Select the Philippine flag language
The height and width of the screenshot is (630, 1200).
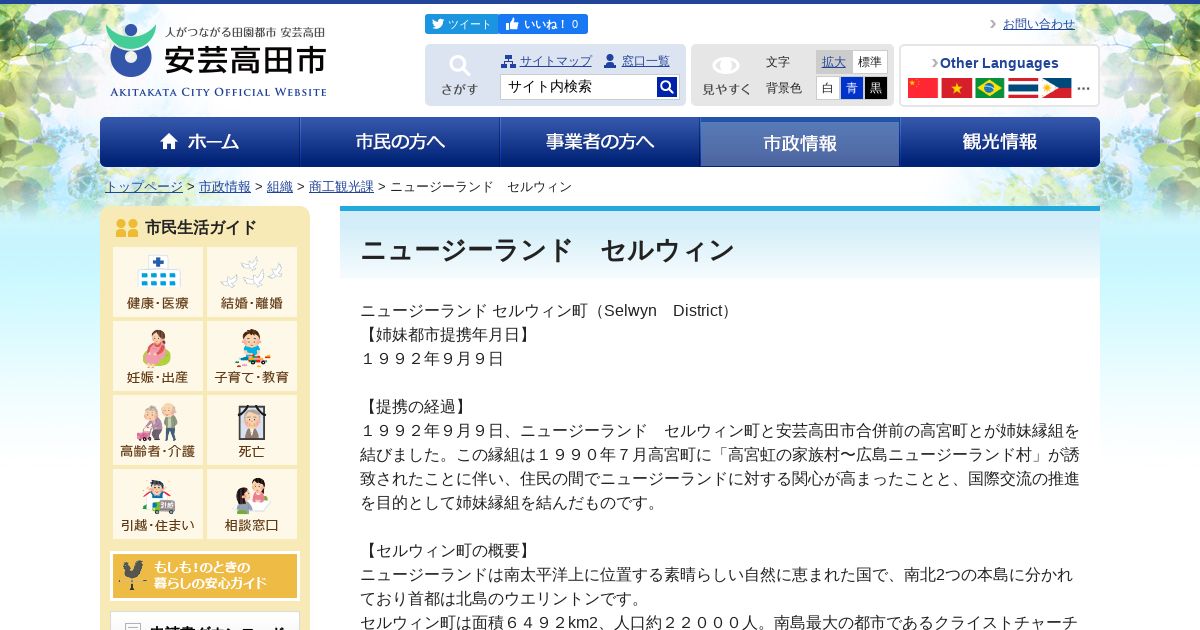coord(1056,88)
